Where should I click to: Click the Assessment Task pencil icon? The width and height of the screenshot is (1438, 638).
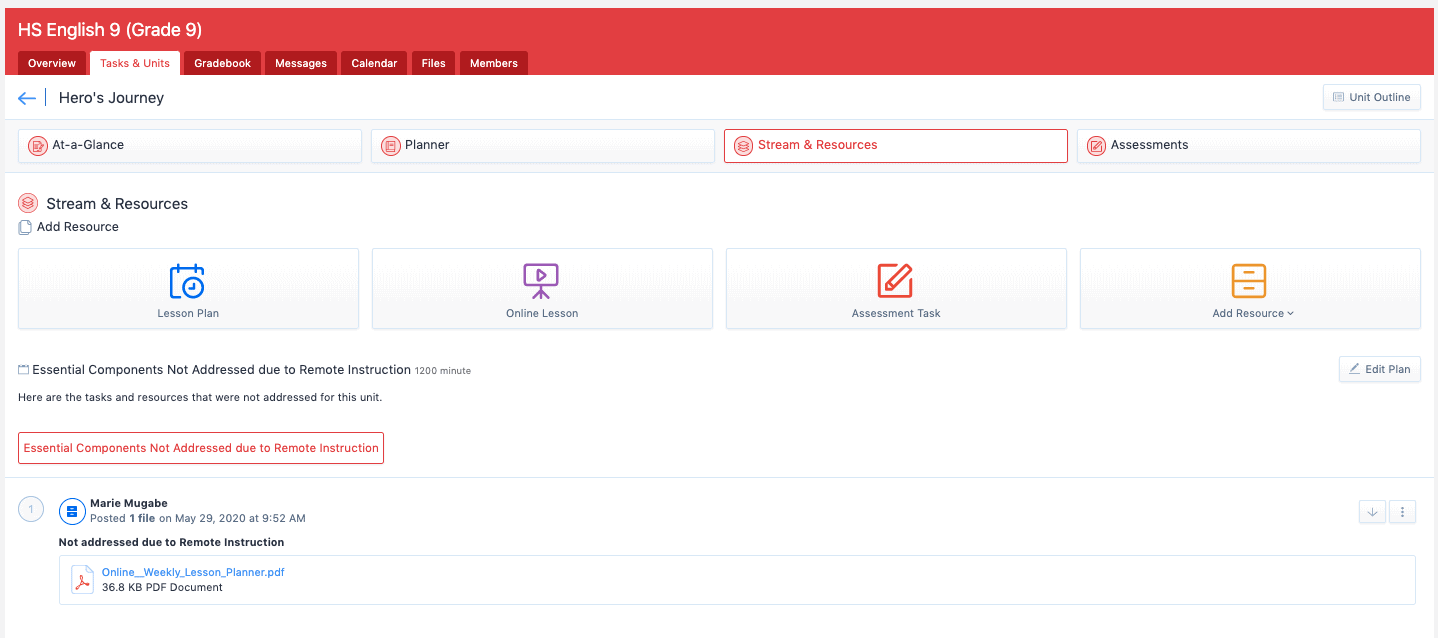(895, 281)
